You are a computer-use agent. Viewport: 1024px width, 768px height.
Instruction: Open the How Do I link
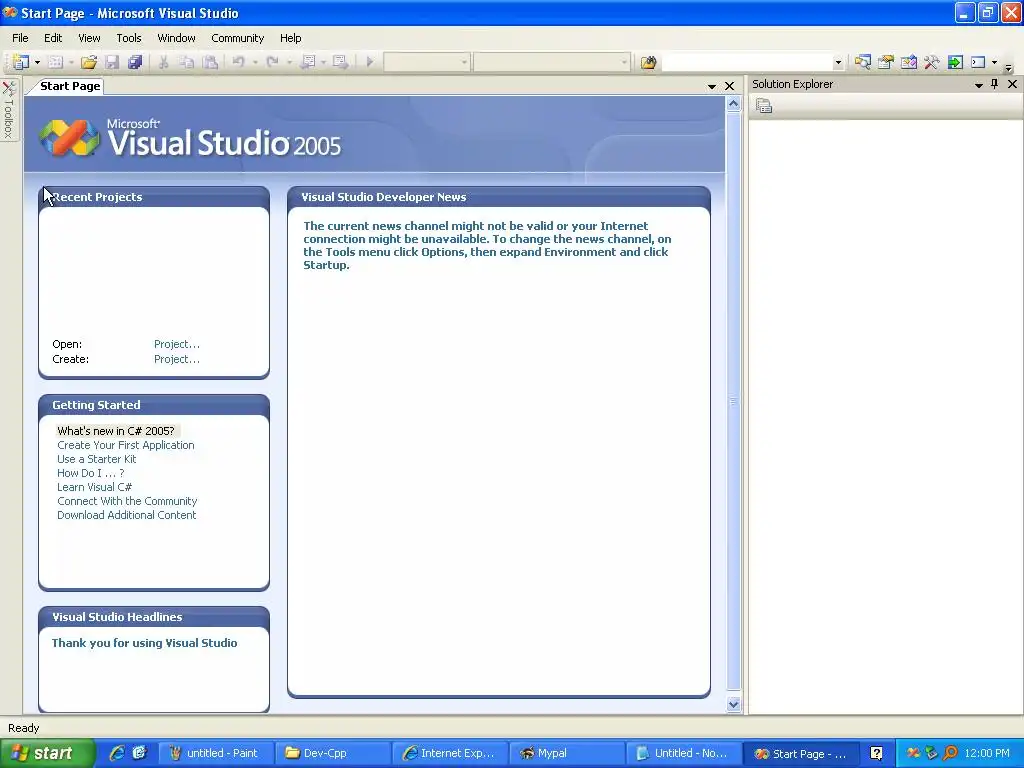tap(90, 473)
